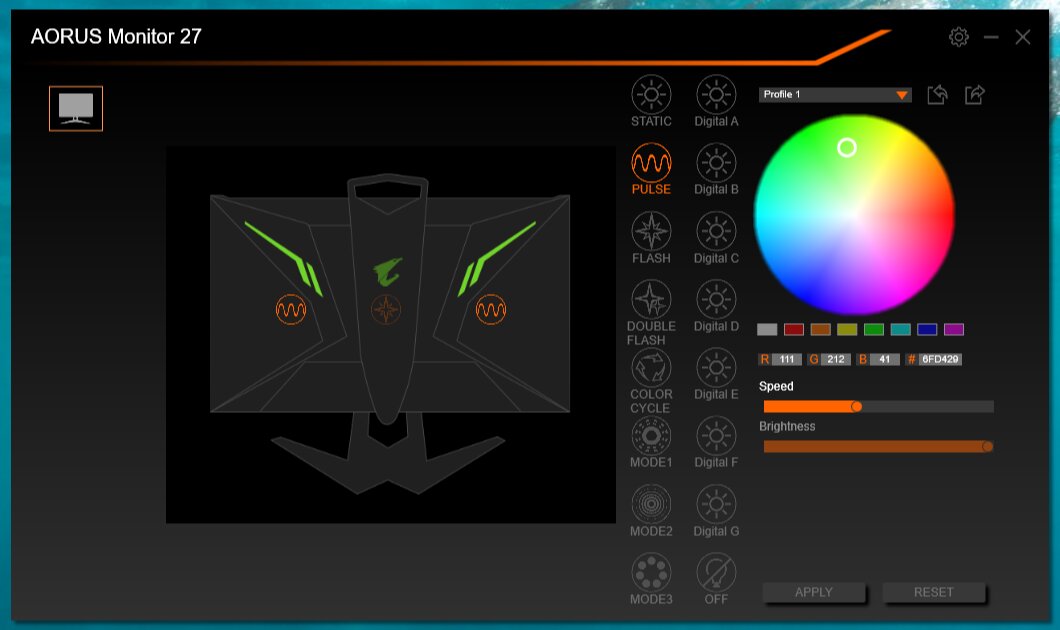Edit the R value field 111
The image size is (1060, 630).
[x=786, y=359]
